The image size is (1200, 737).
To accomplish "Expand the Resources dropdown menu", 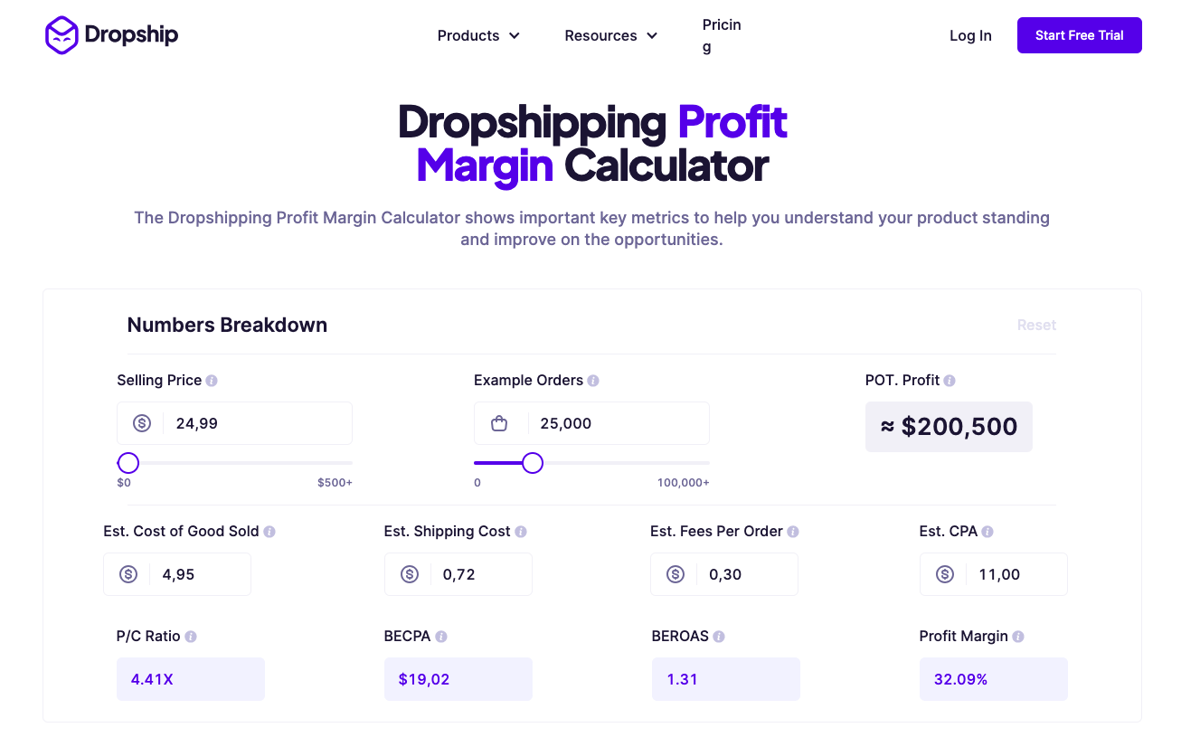I will click(611, 36).
